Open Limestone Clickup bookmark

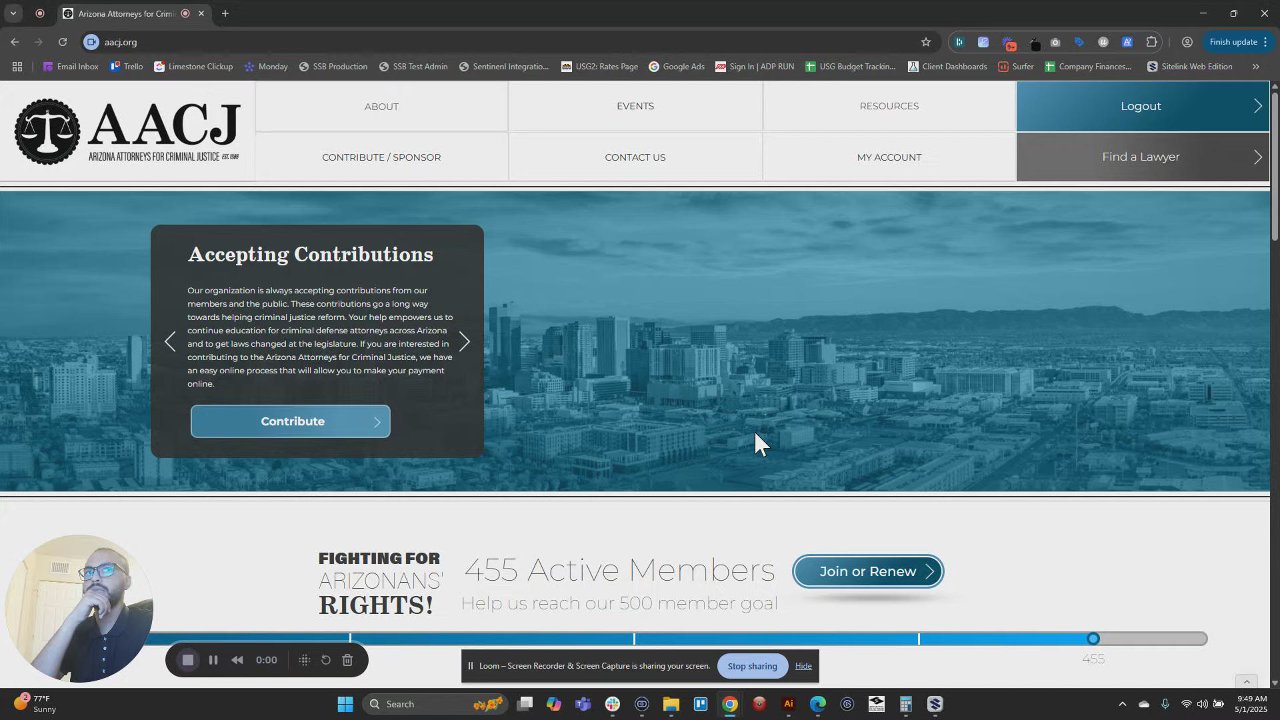pyautogui.click(x=193, y=67)
